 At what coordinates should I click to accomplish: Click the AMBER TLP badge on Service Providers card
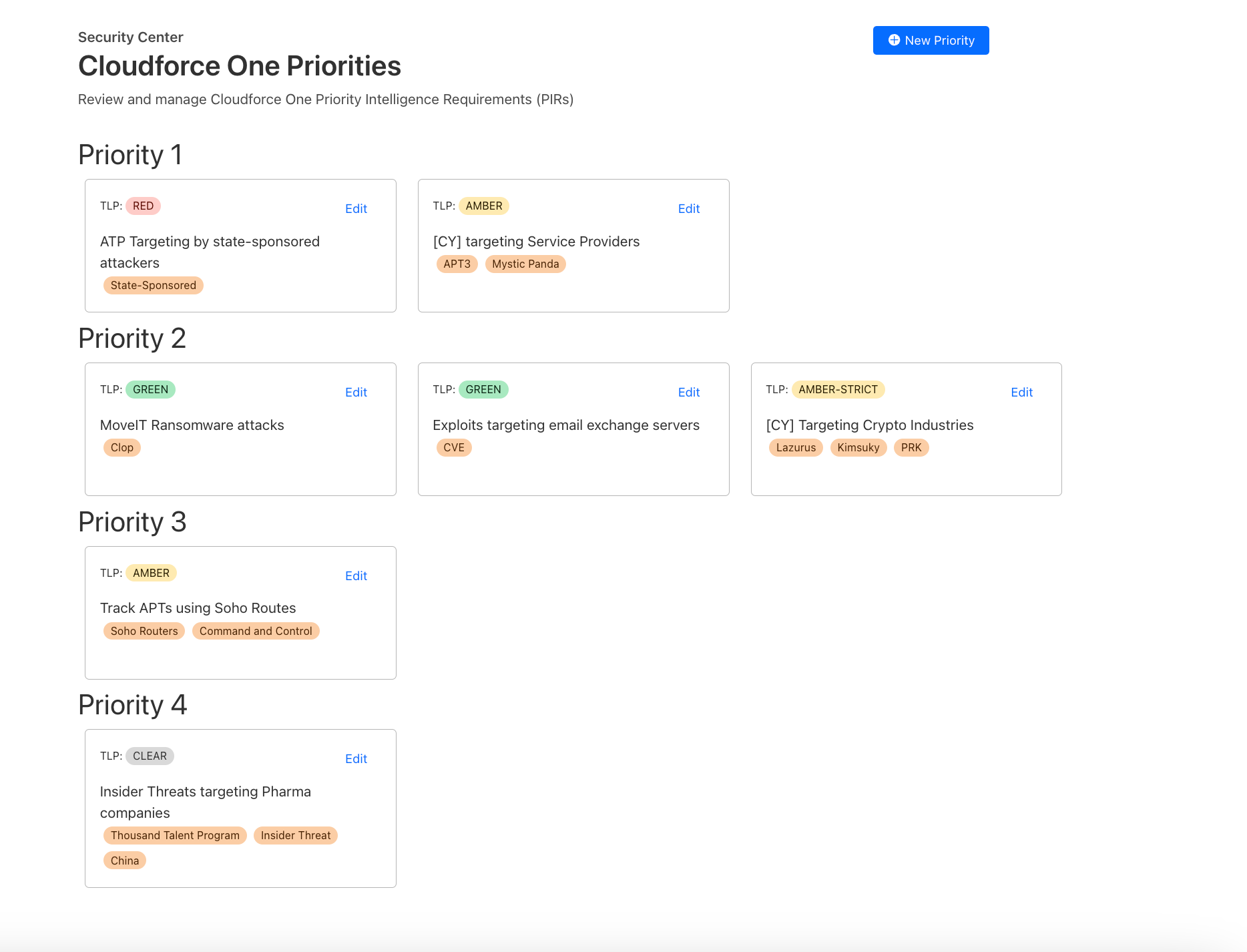coord(484,206)
